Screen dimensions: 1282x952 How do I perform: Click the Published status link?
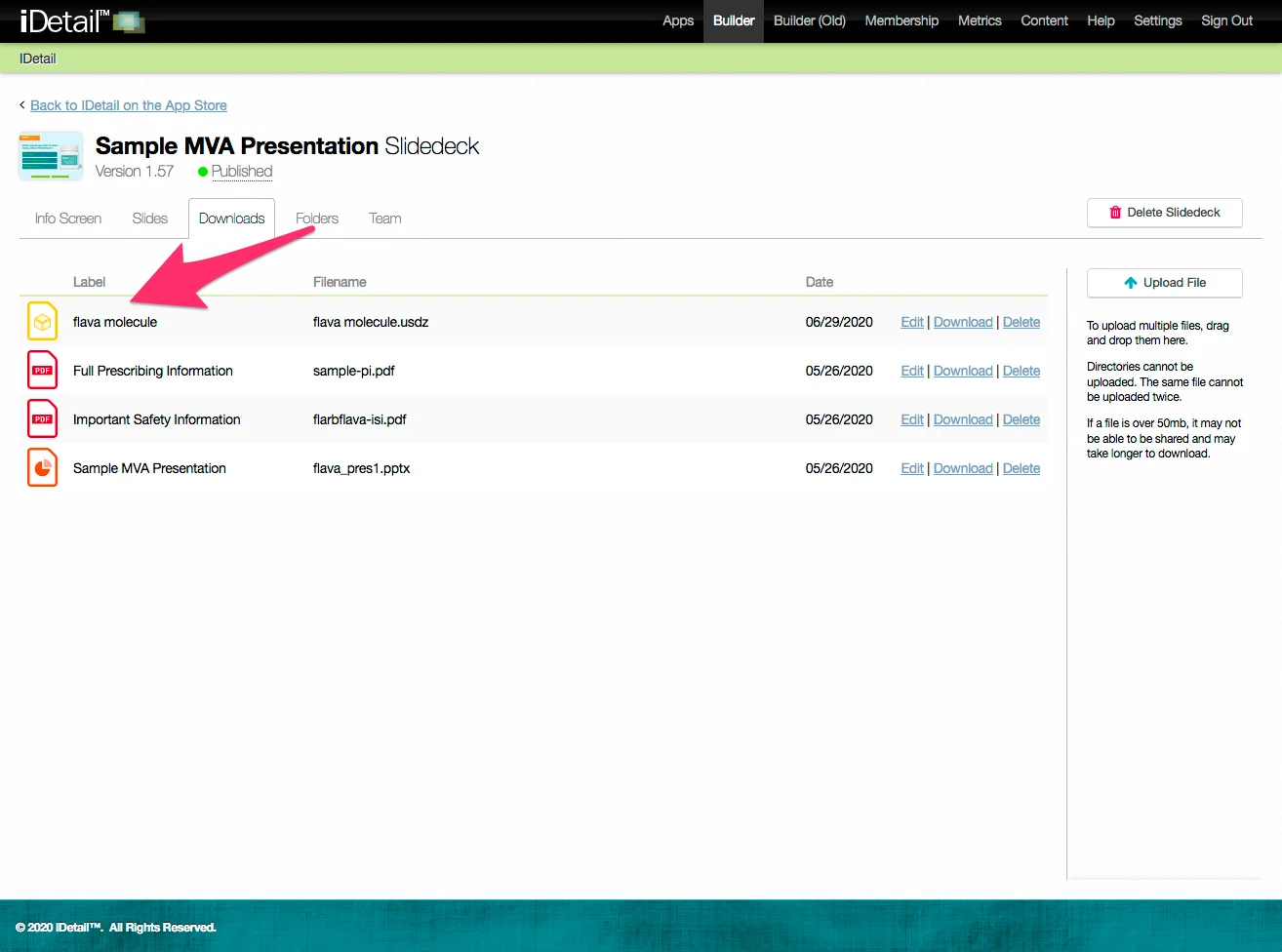tap(242, 172)
